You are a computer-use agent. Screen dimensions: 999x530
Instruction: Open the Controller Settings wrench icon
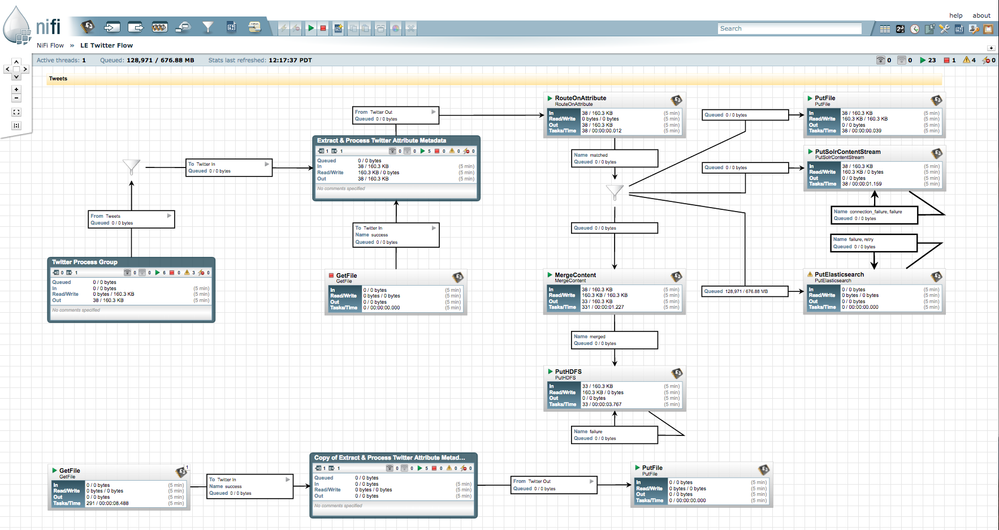pos(944,29)
